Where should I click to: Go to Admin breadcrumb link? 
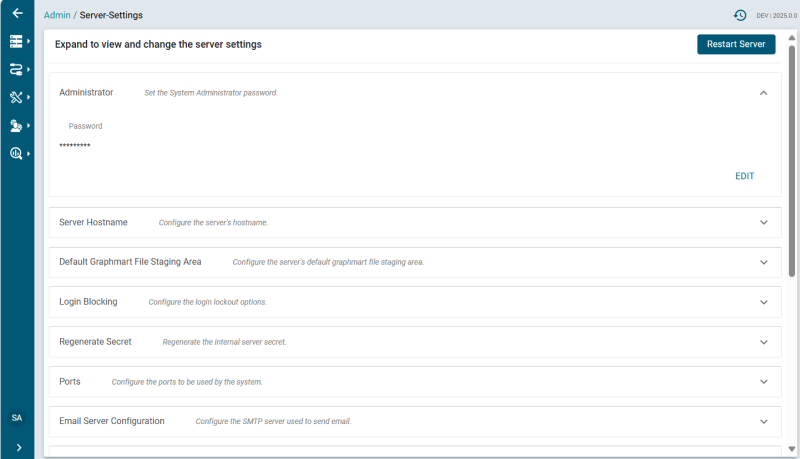[x=57, y=15]
